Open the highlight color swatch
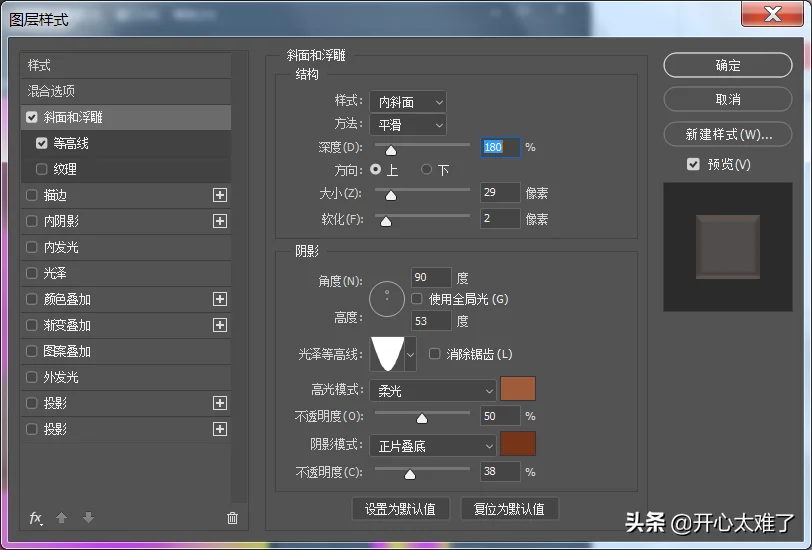The height and width of the screenshot is (550, 812). coord(518,389)
